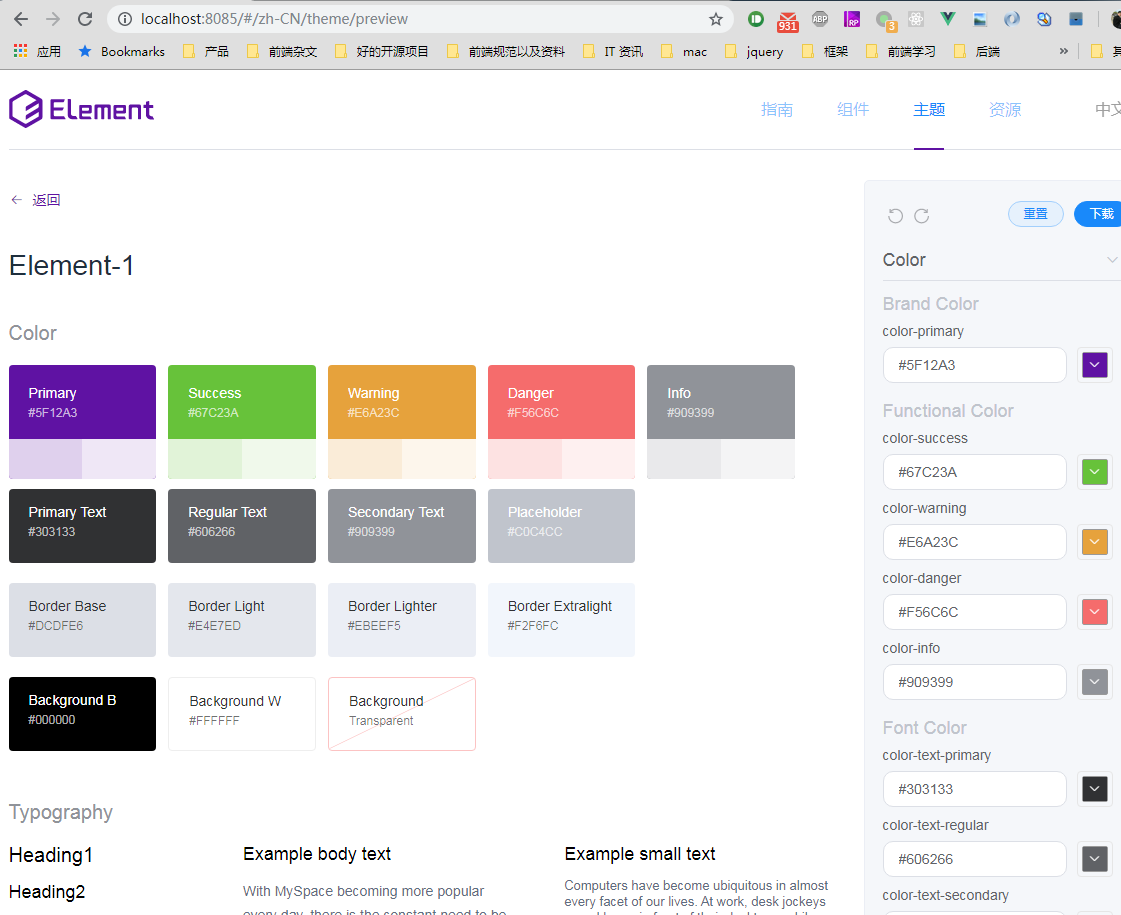
Task: Open the 组件 nav tab
Action: 853,109
